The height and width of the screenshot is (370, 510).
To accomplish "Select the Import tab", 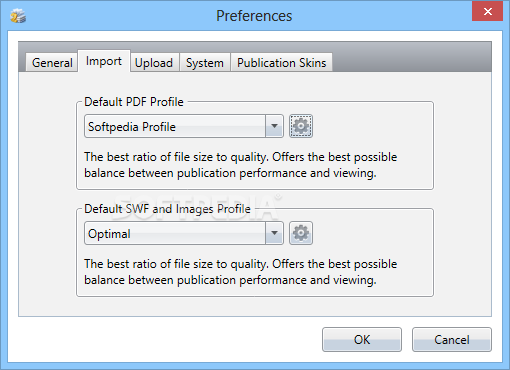I will coord(104,61).
